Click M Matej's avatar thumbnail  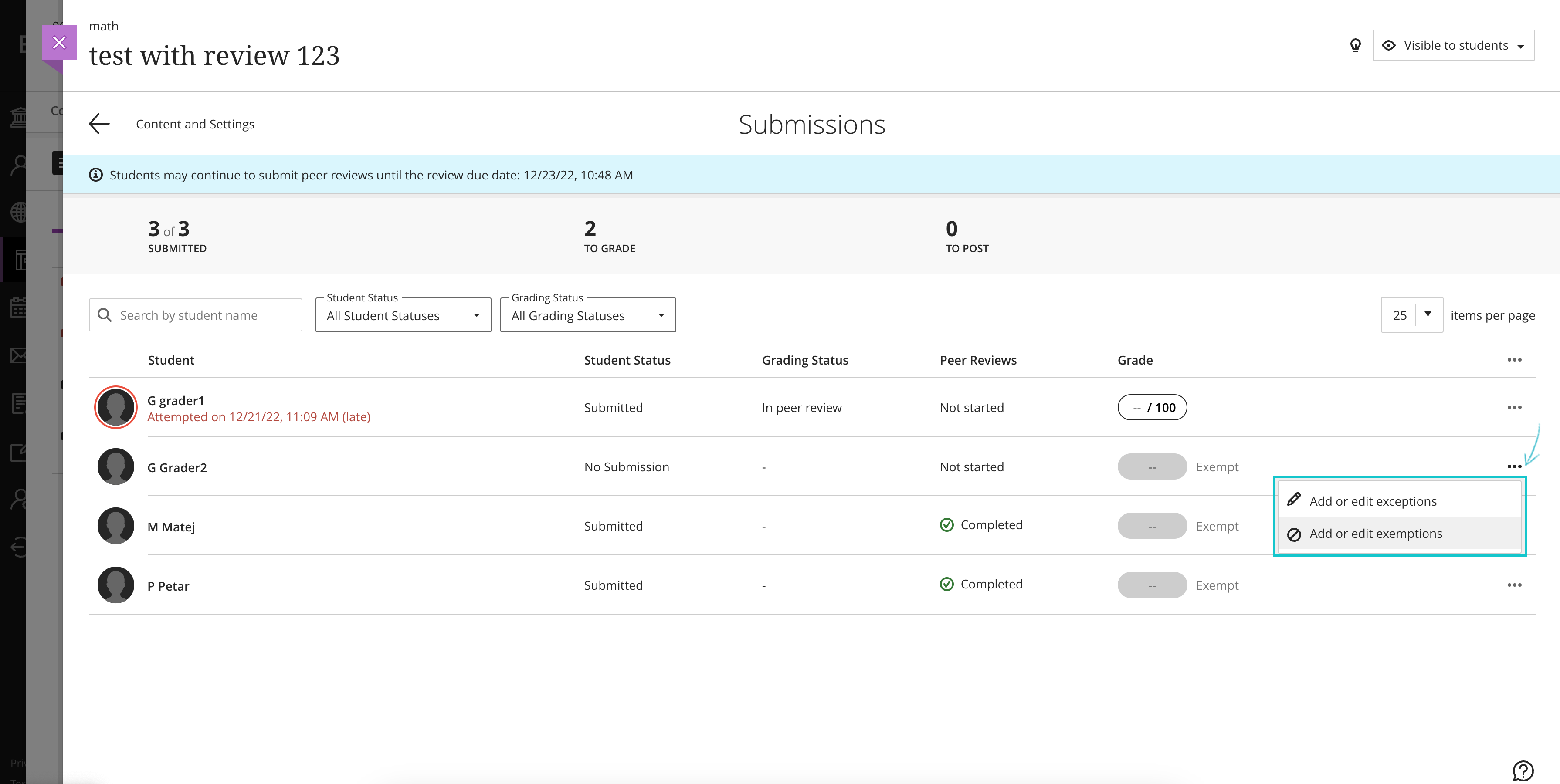click(x=115, y=526)
